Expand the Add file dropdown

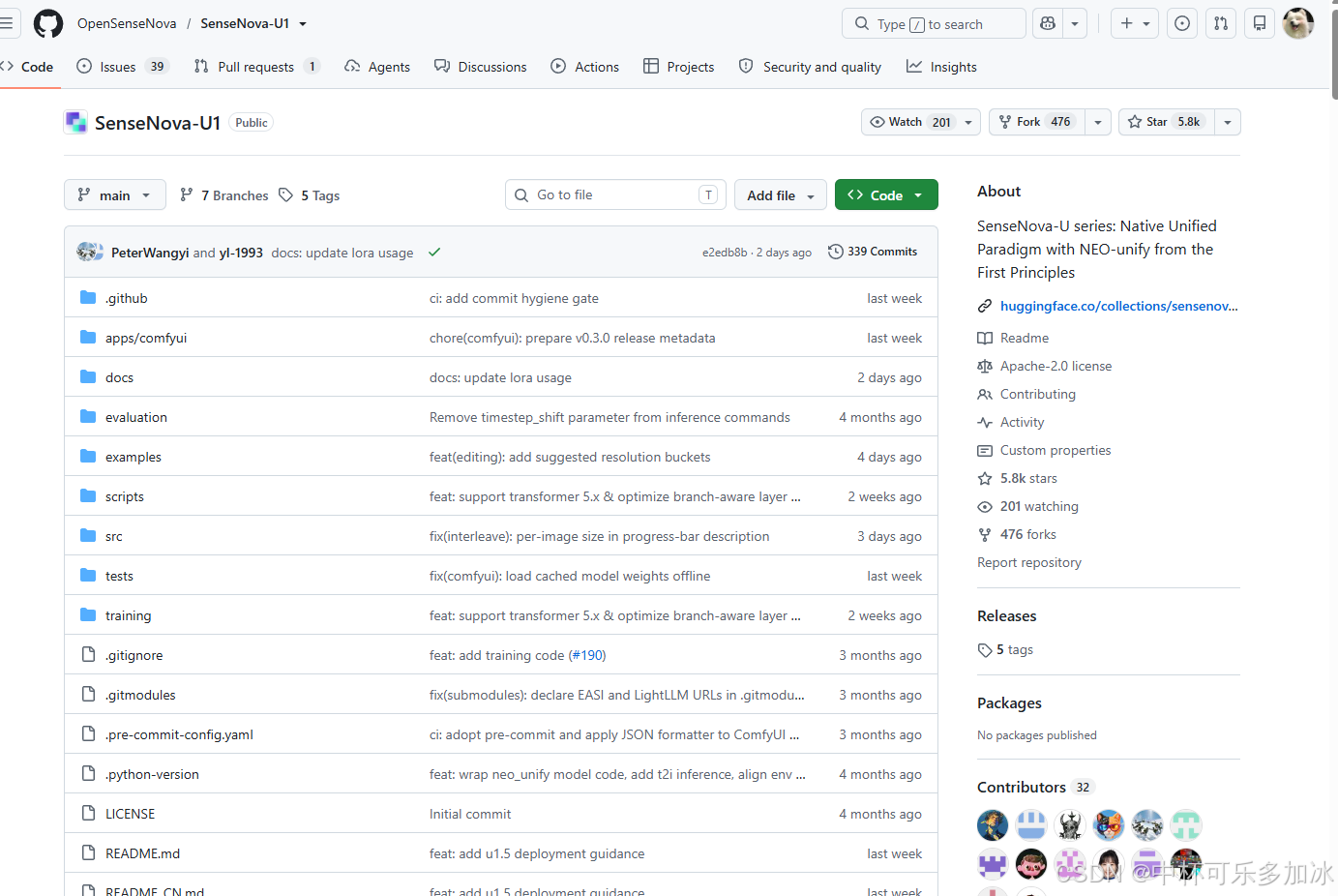(x=781, y=194)
